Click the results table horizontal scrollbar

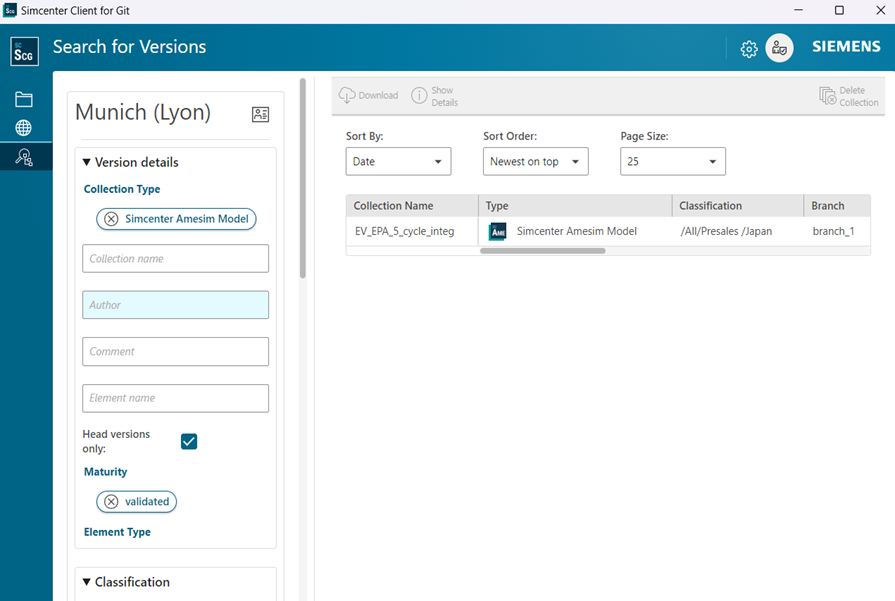pyautogui.click(x=543, y=251)
